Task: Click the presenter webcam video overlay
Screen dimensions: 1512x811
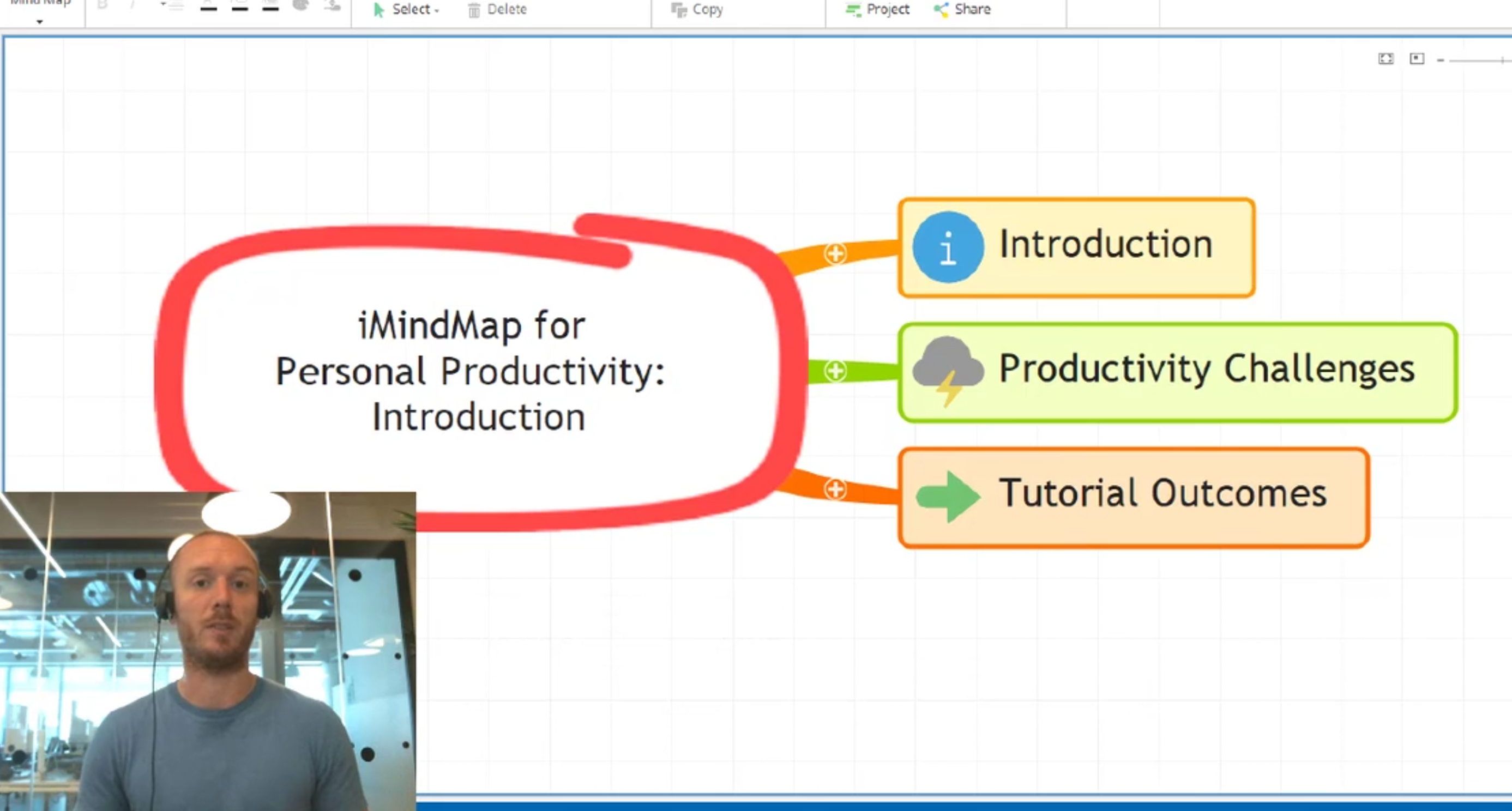Action: coord(208,651)
